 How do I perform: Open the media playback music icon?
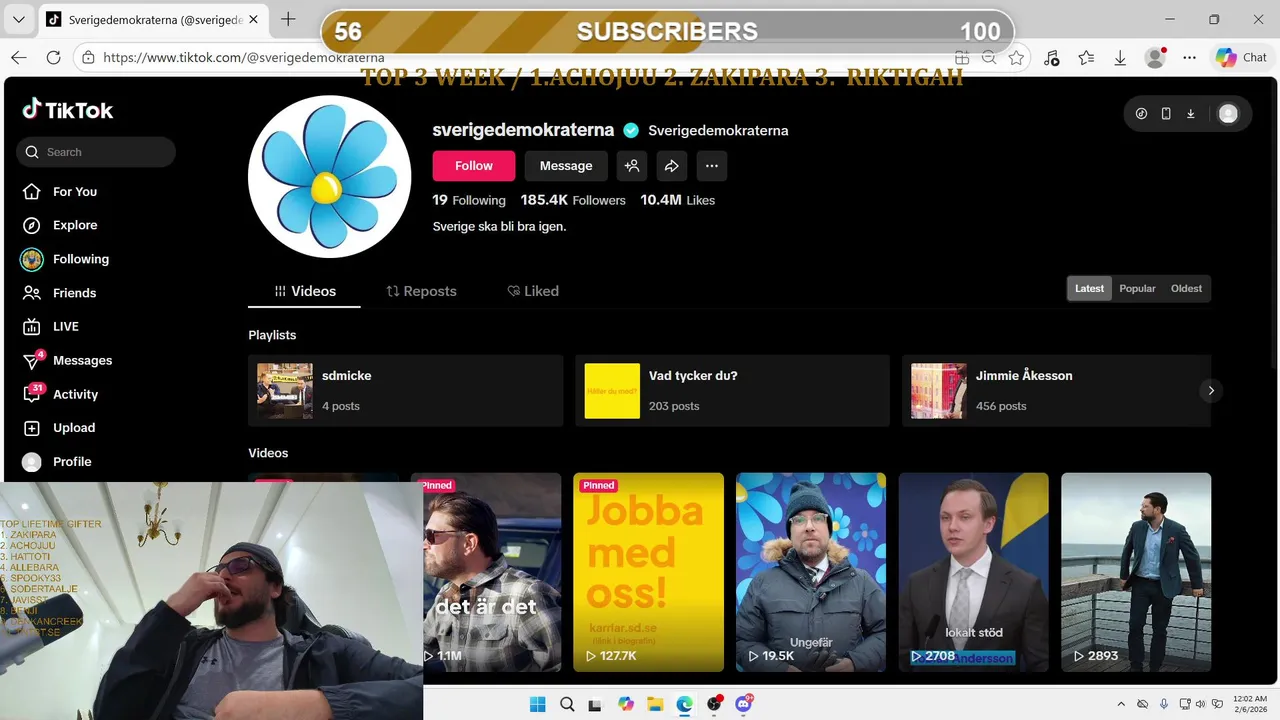pyautogui.click(x=1051, y=58)
